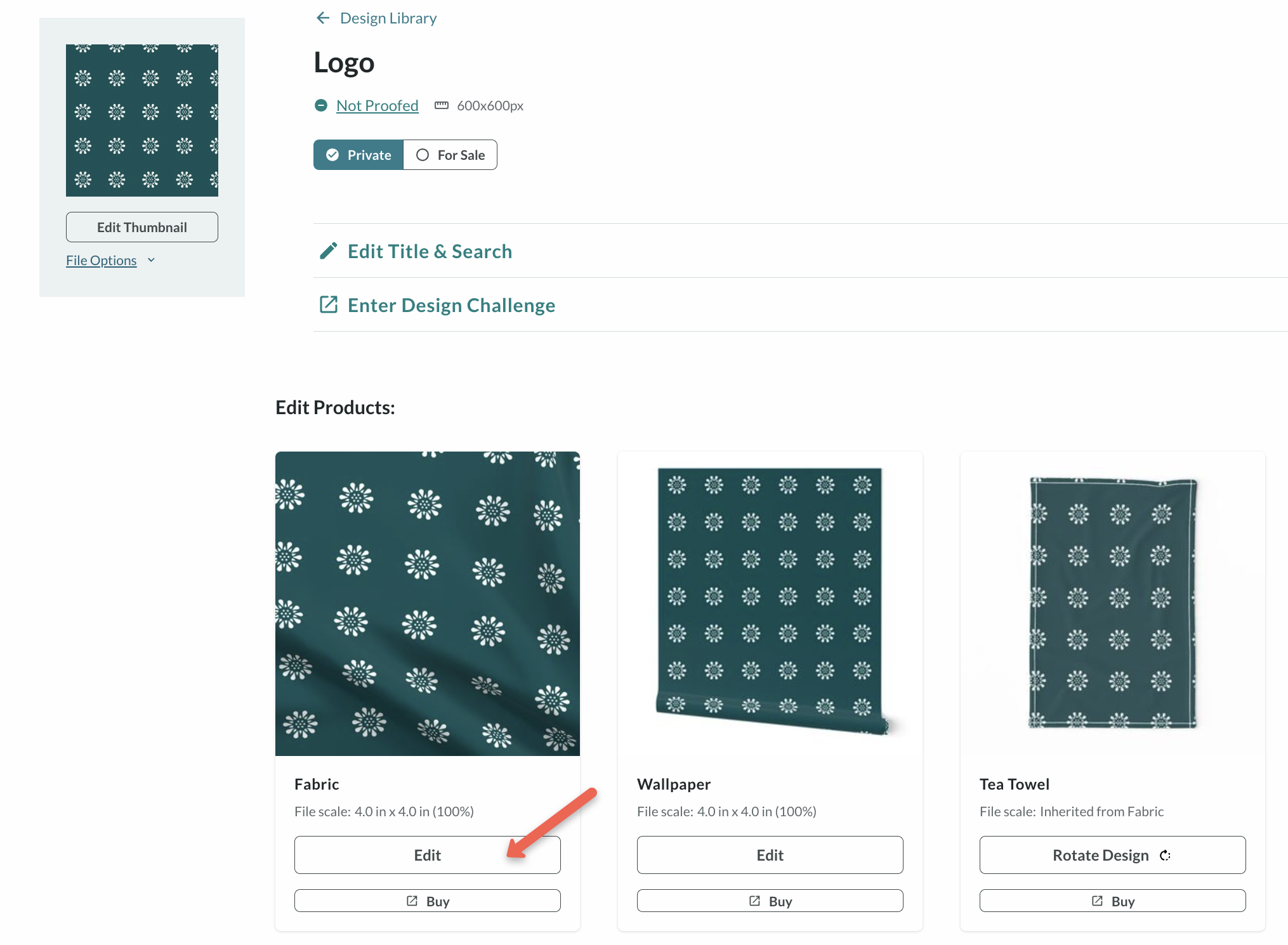Select the Private visibility option
Viewport: 1288px width, 945px height.
tap(358, 155)
